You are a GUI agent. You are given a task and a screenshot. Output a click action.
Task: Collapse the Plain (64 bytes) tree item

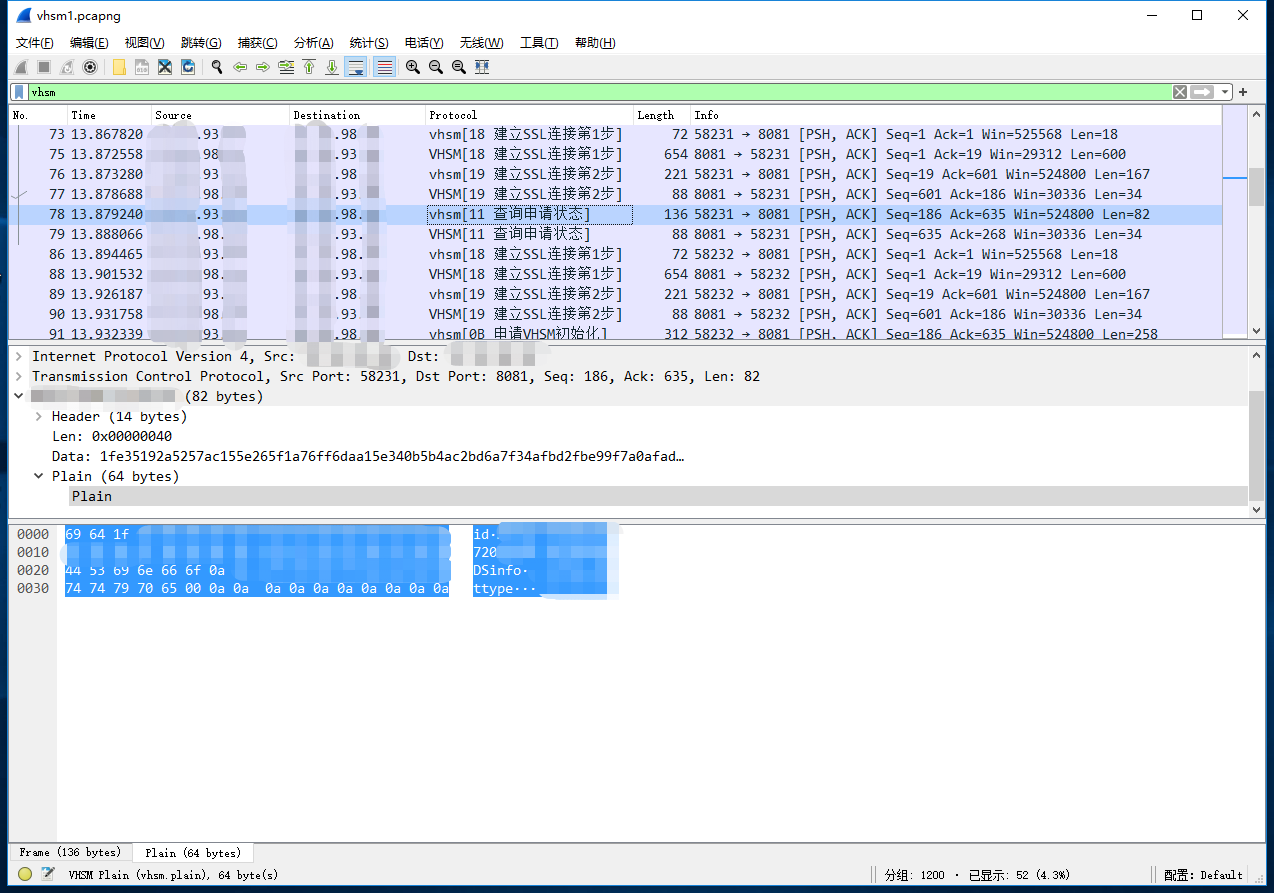click(38, 476)
